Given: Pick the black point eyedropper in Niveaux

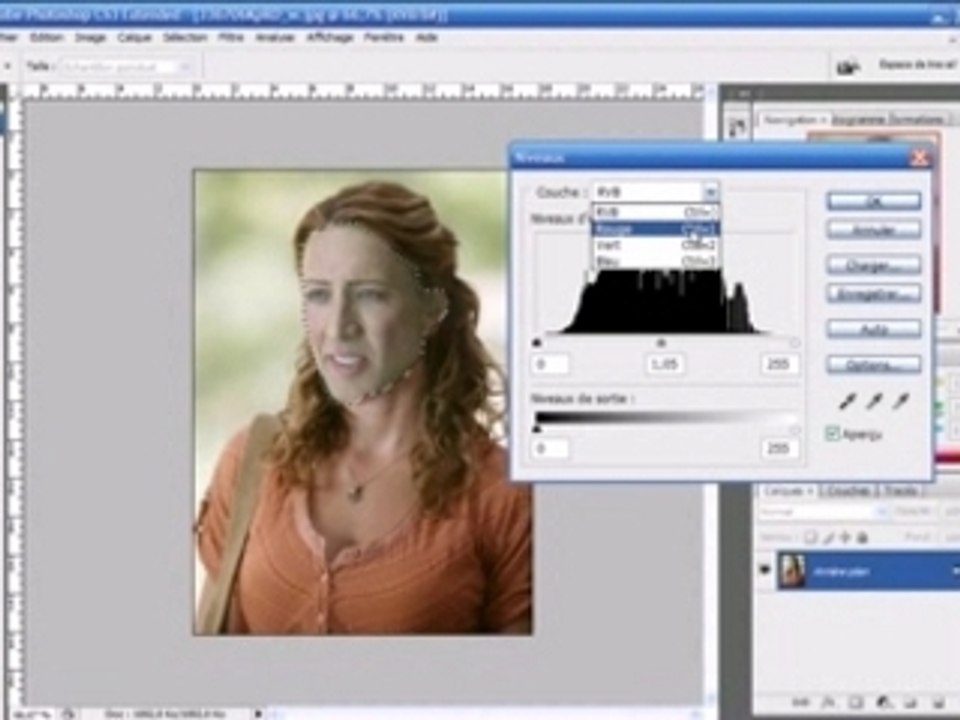Looking at the screenshot, I should pos(847,401).
